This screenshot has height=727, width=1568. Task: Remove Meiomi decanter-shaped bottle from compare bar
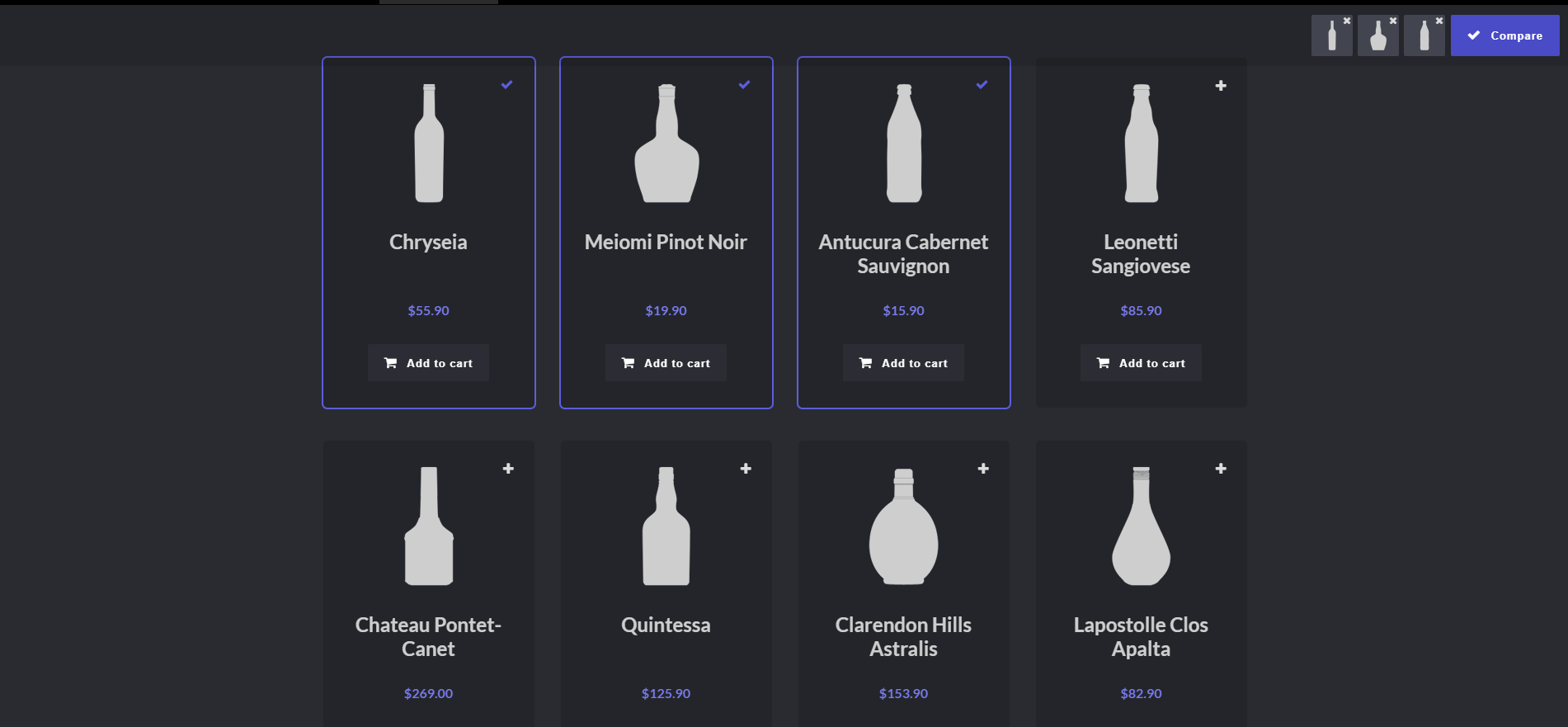(1393, 21)
